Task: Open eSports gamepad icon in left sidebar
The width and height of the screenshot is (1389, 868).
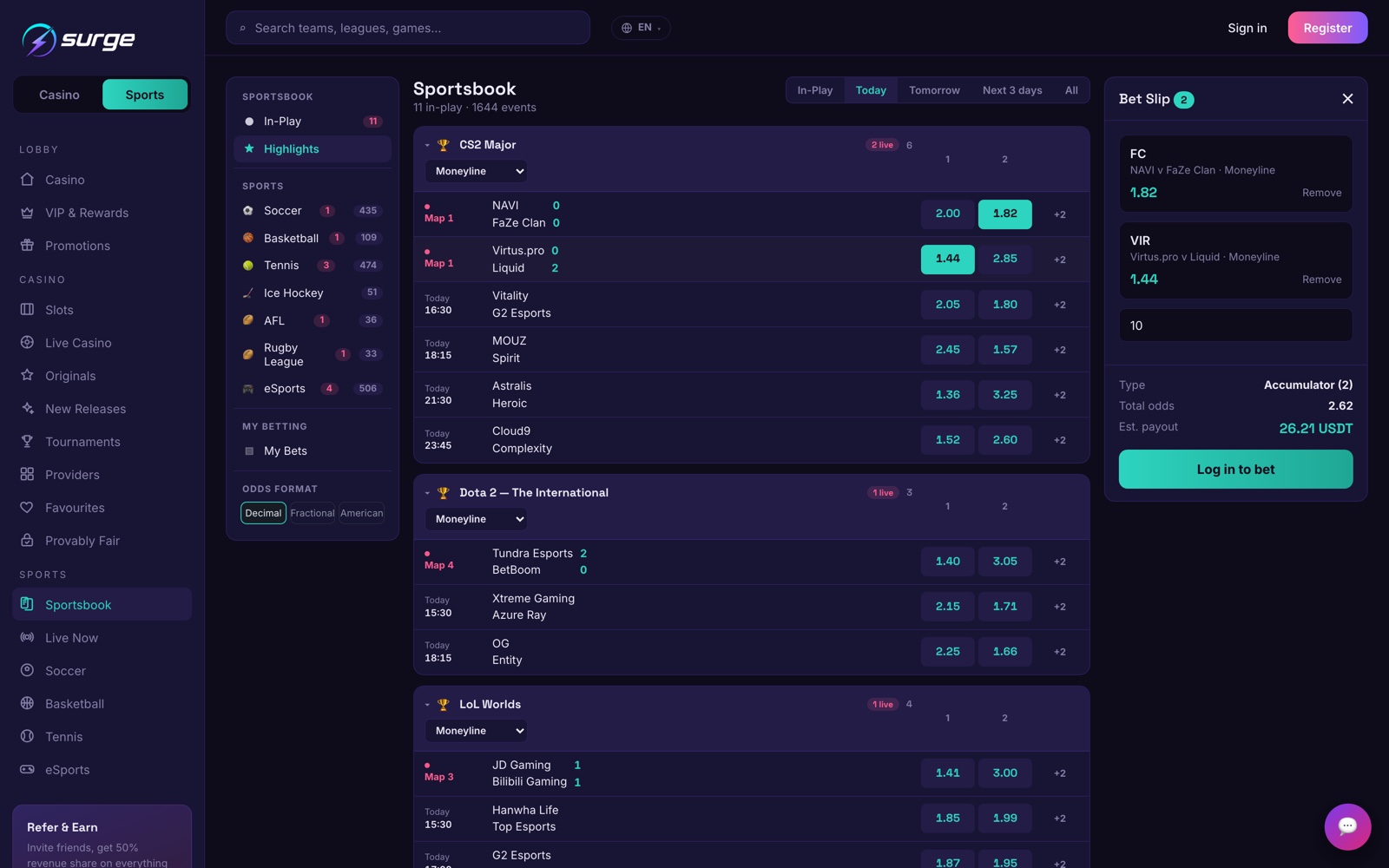Action: coord(27,770)
